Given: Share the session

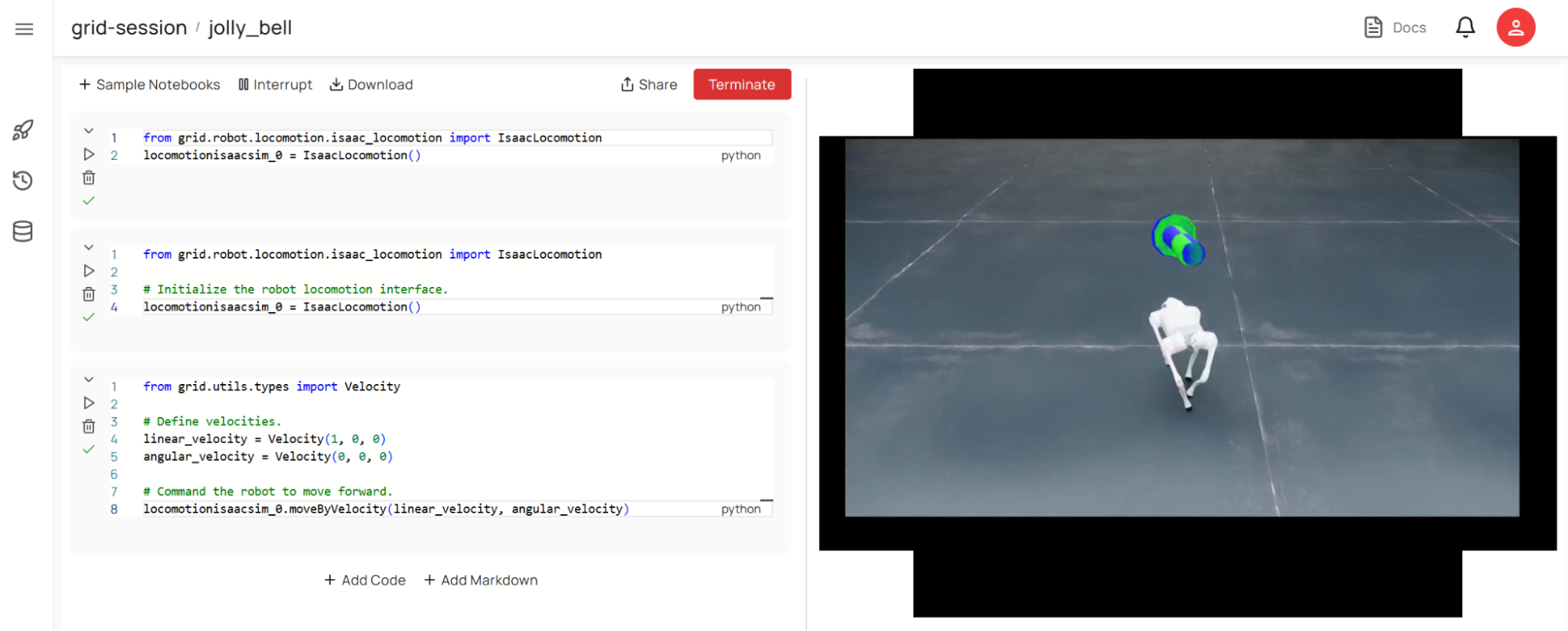Looking at the screenshot, I should pyautogui.click(x=649, y=85).
